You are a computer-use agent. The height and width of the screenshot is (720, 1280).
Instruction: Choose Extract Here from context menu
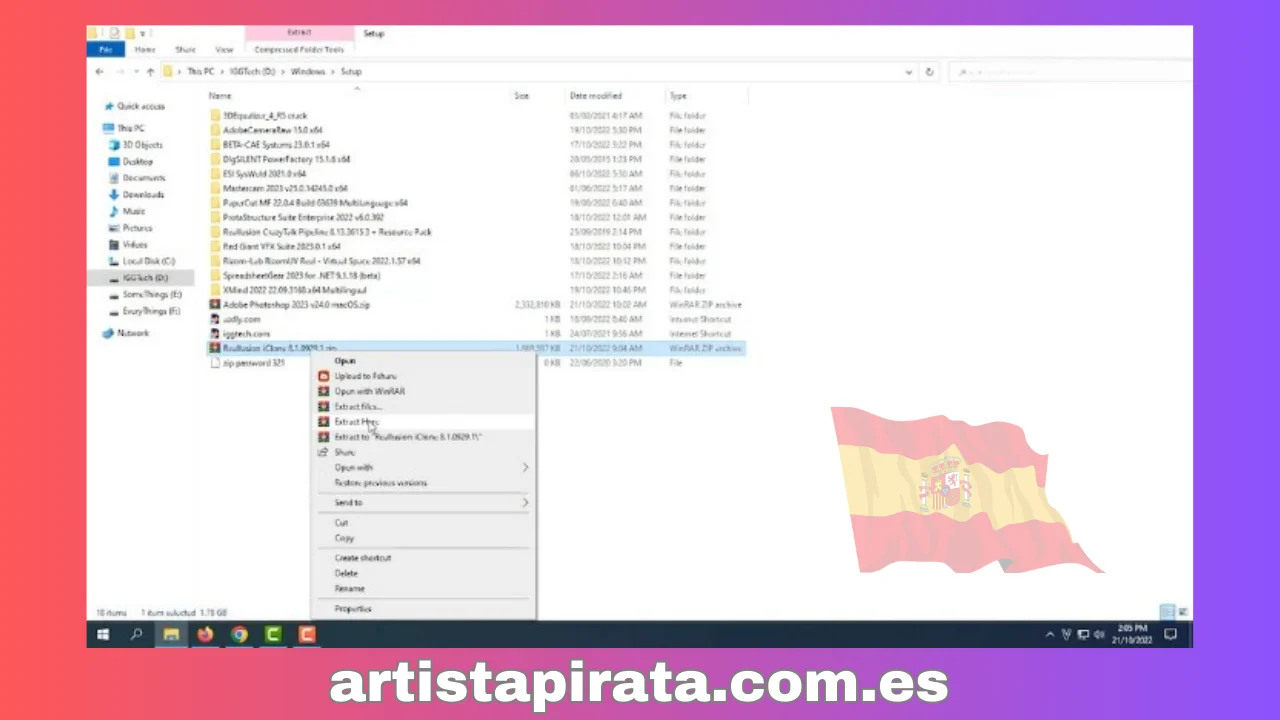tap(424, 422)
